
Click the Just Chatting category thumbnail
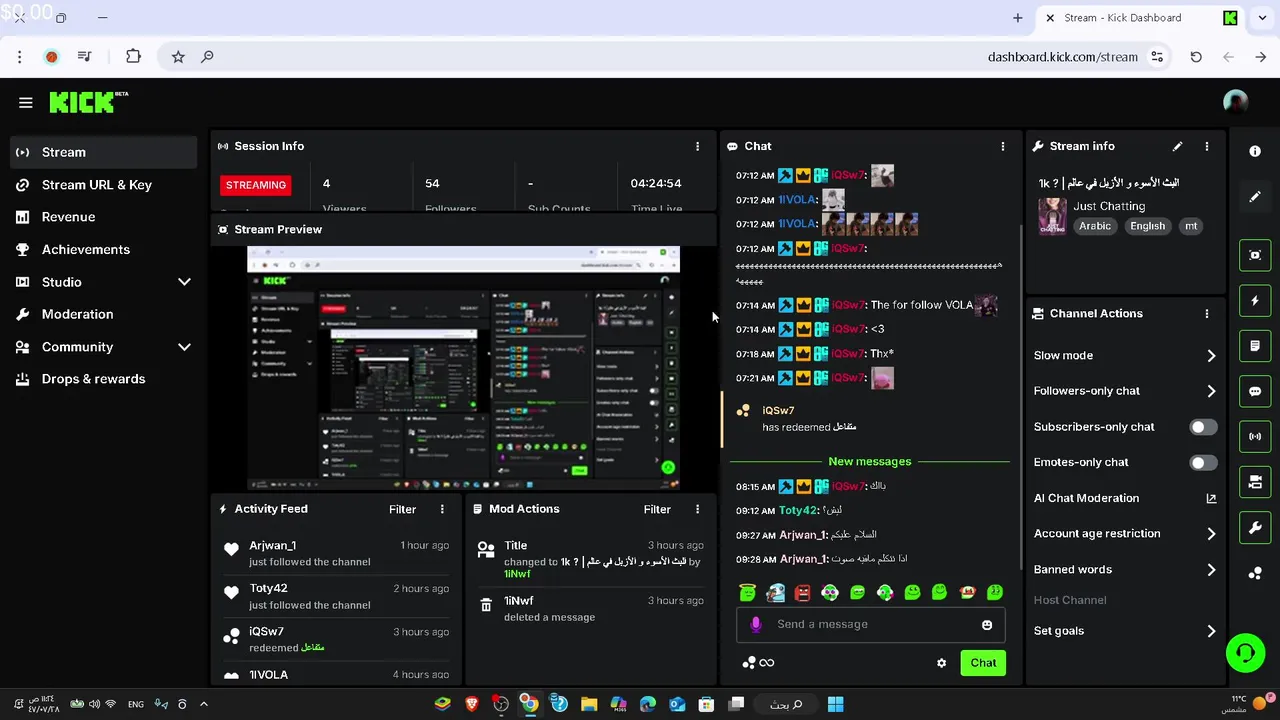click(x=1052, y=215)
